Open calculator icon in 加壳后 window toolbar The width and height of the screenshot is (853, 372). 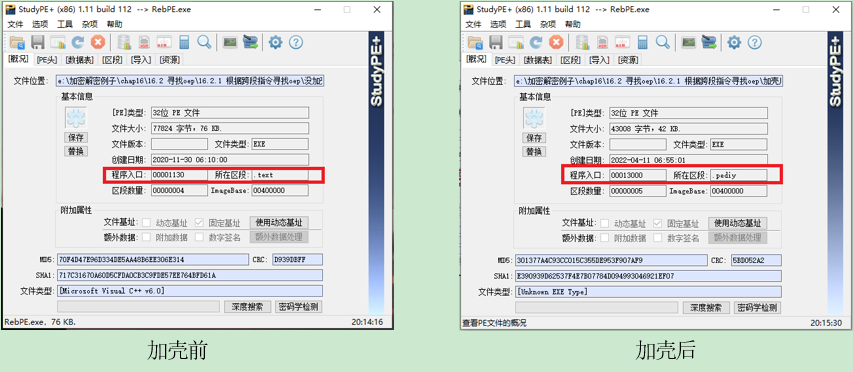(x=642, y=42)
